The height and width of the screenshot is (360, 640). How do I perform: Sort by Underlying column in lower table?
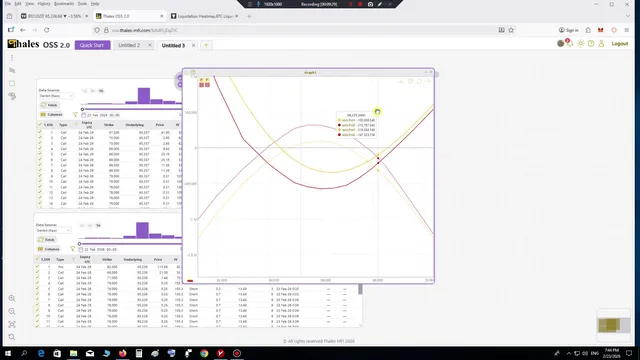(133, 260)
